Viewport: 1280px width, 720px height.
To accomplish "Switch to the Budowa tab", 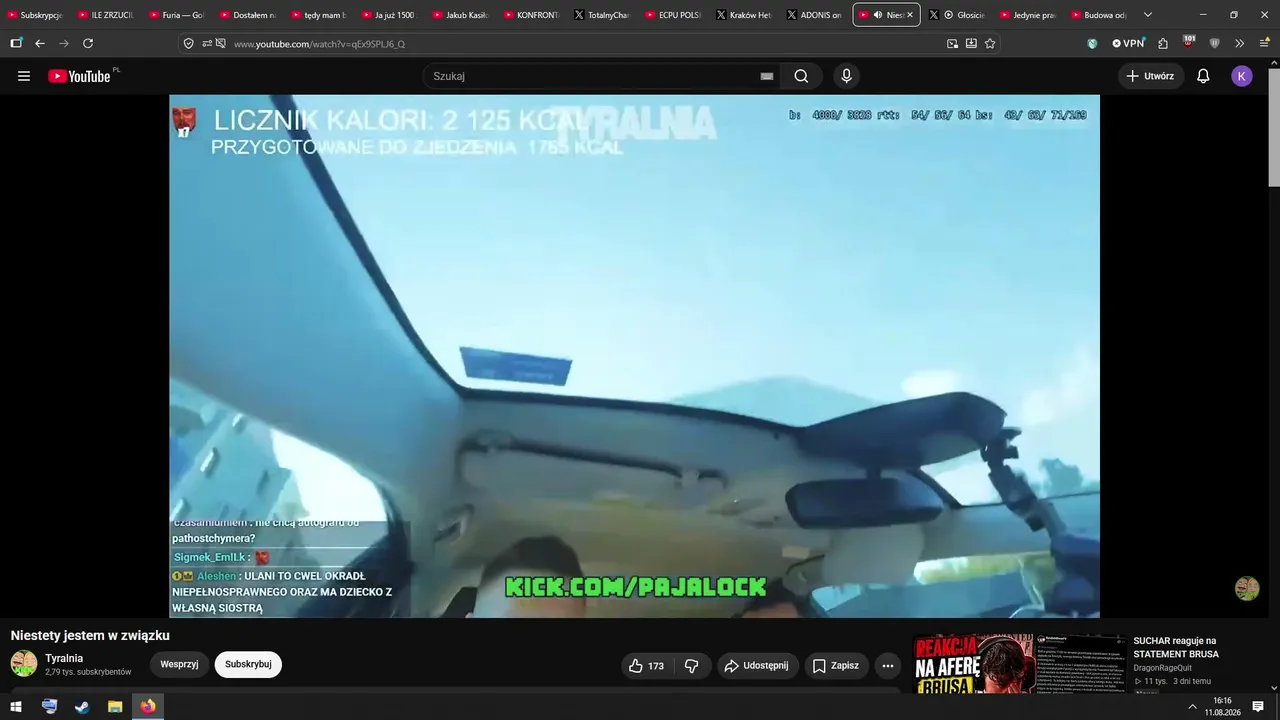I will pyautogui.click(x=1099, y=15).
